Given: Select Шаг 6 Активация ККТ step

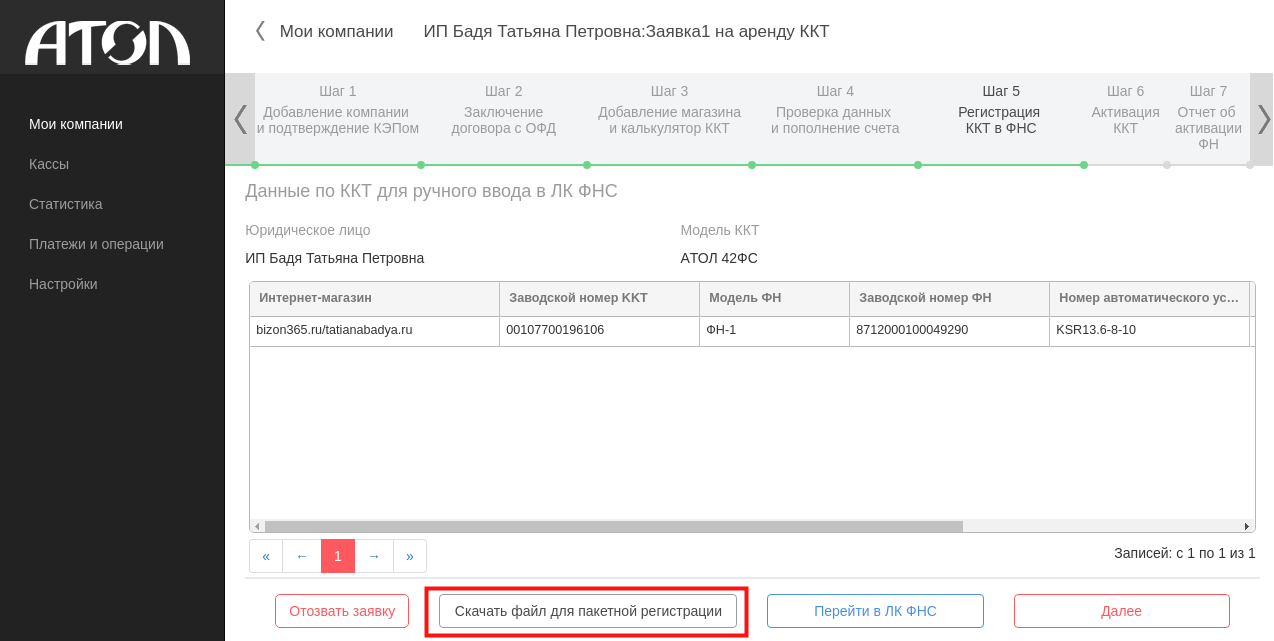Looking at the screenshot, I should 1125,110.
